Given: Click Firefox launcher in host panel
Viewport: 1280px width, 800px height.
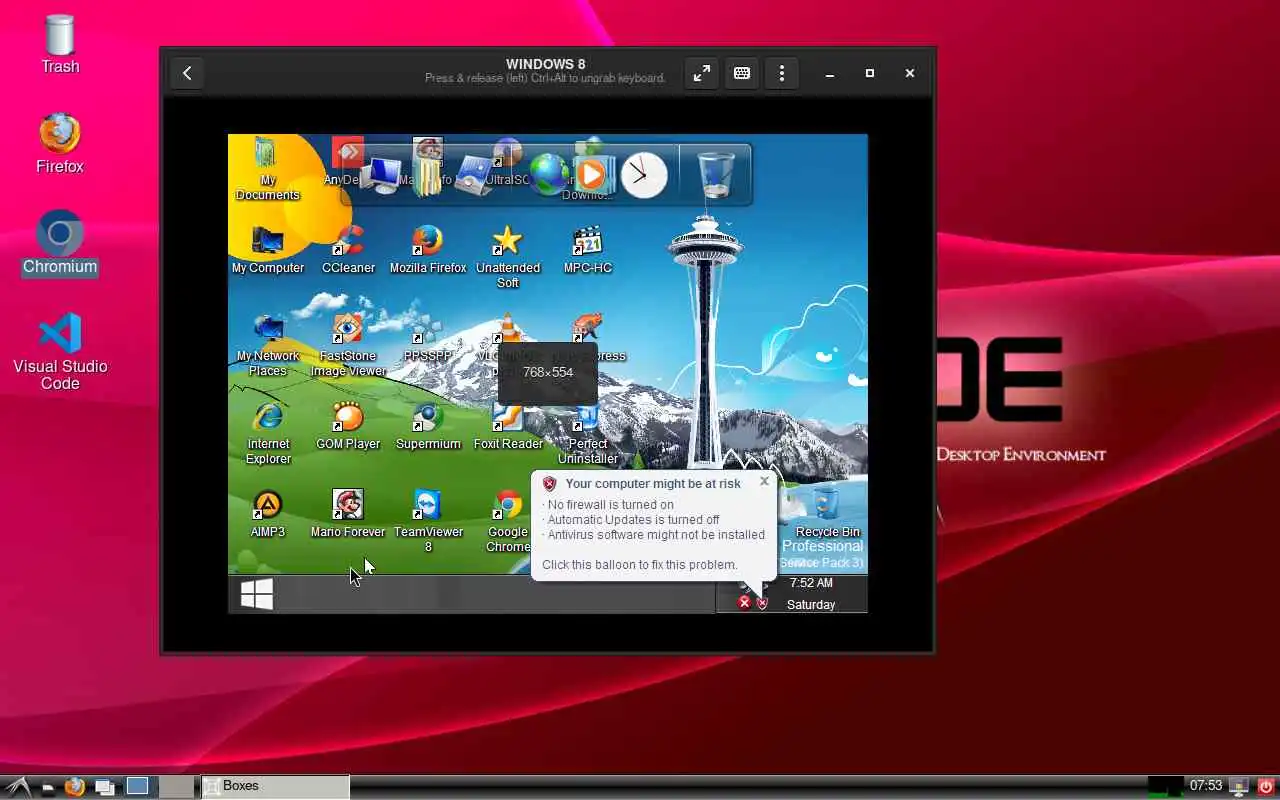Looking at the screenshot, I should click(x=74, y=787).
